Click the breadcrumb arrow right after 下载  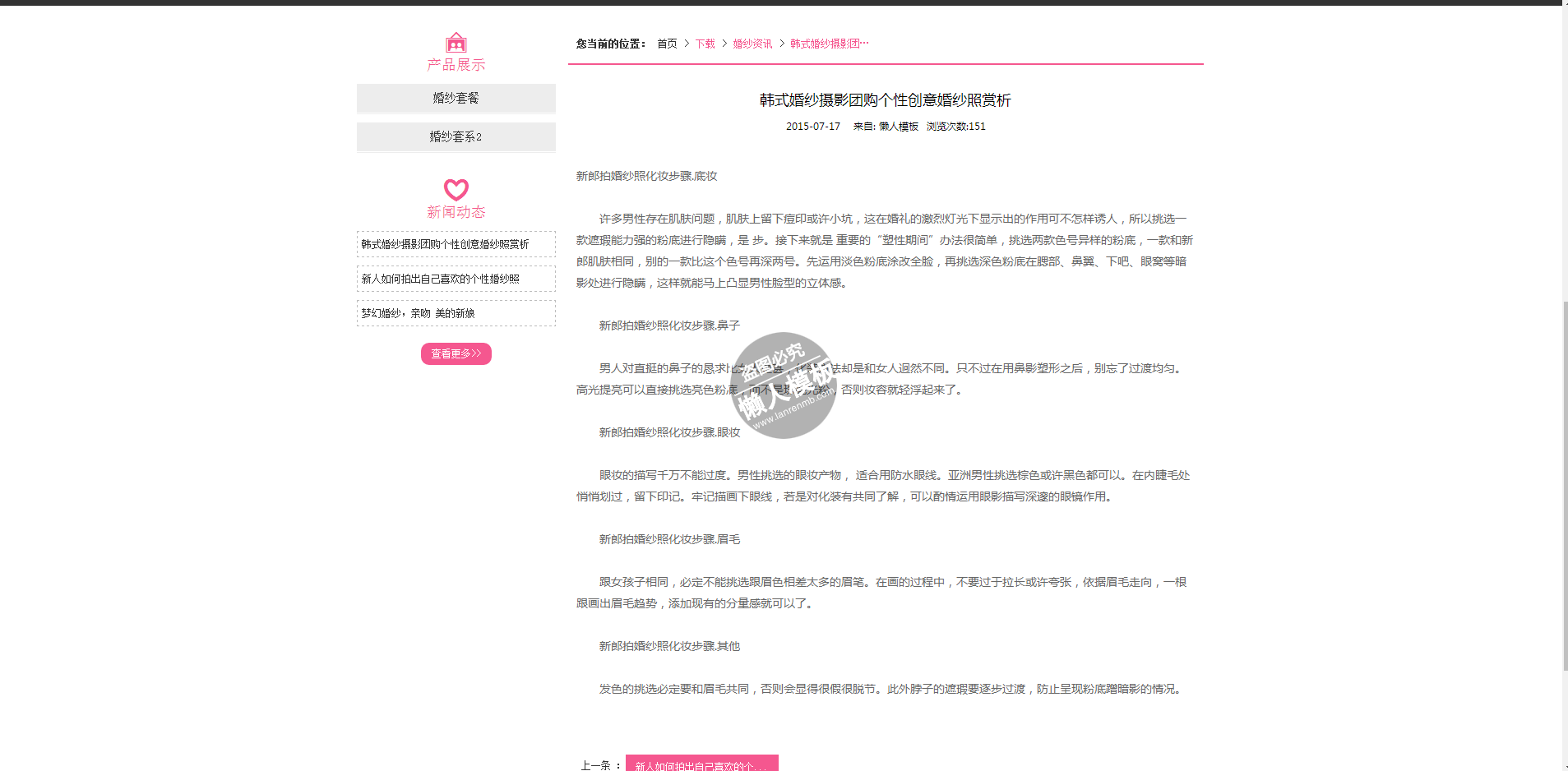point(724,44)
